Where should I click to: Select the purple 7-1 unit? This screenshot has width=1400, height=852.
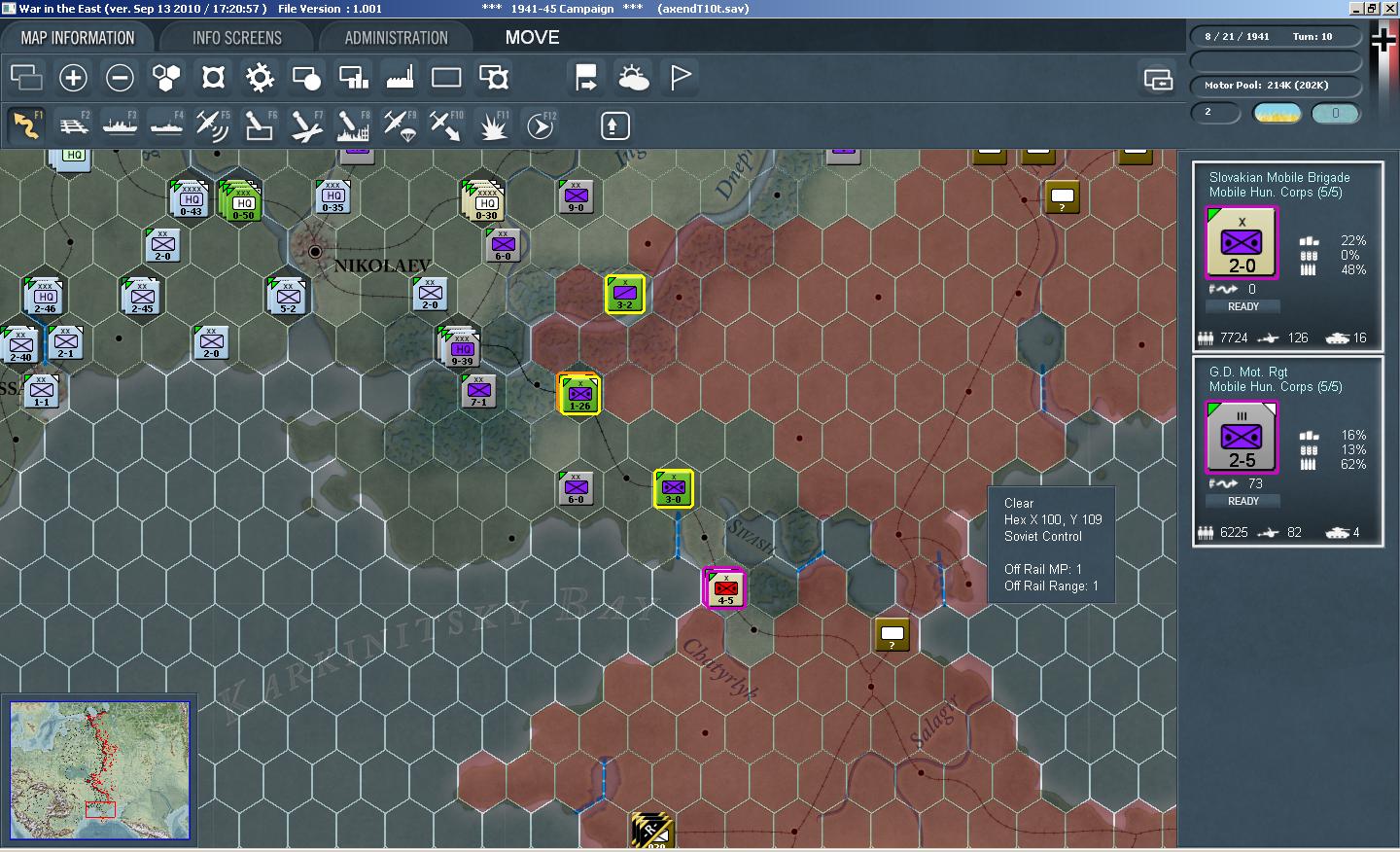click(478, 391)
